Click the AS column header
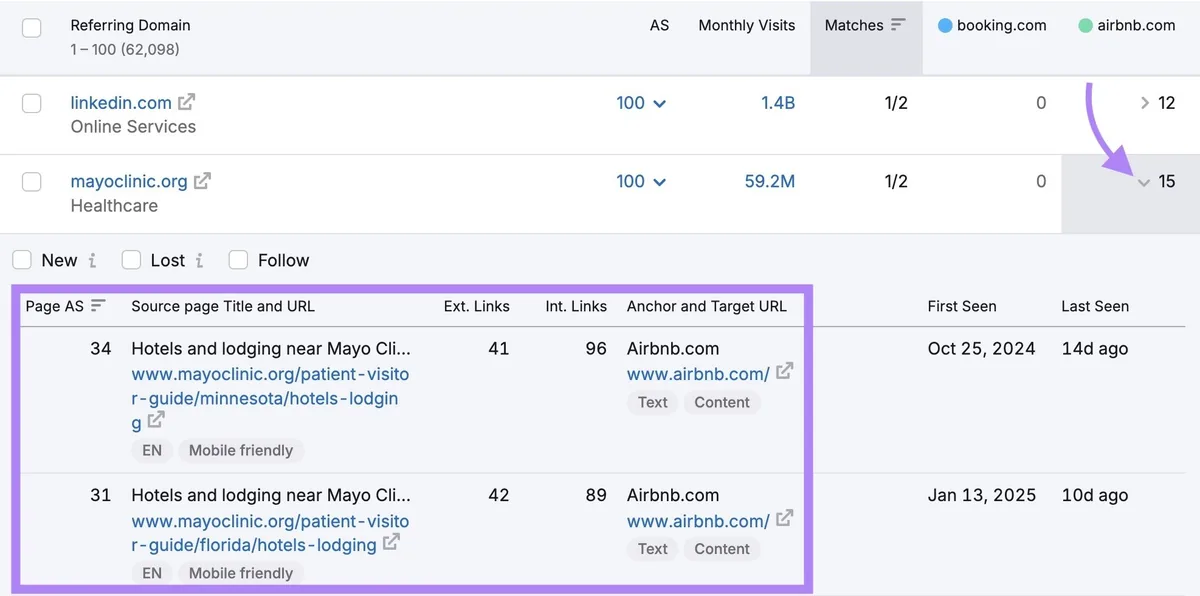1200x596 pixels. [659, 25]
